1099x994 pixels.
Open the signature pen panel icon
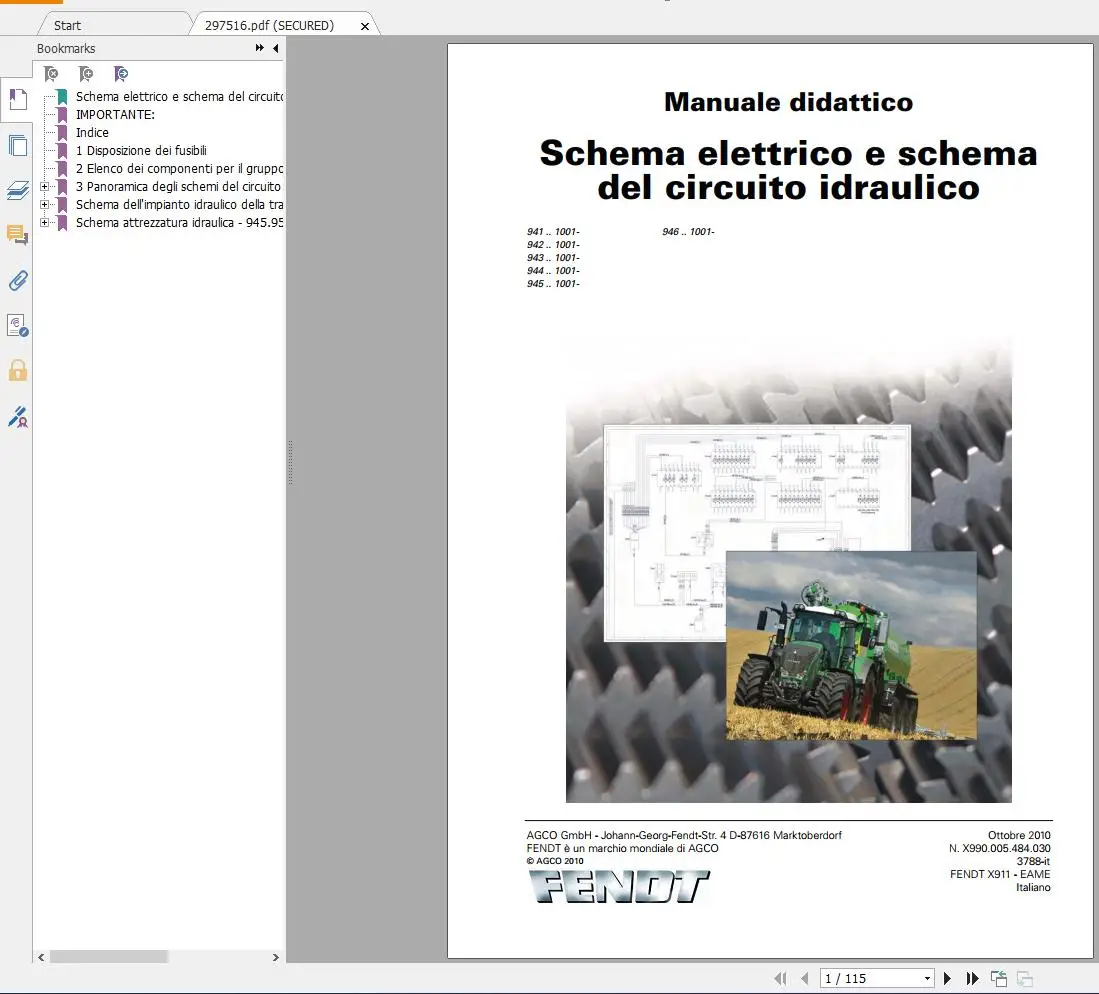pyautogui.click(x=18, y=416)
